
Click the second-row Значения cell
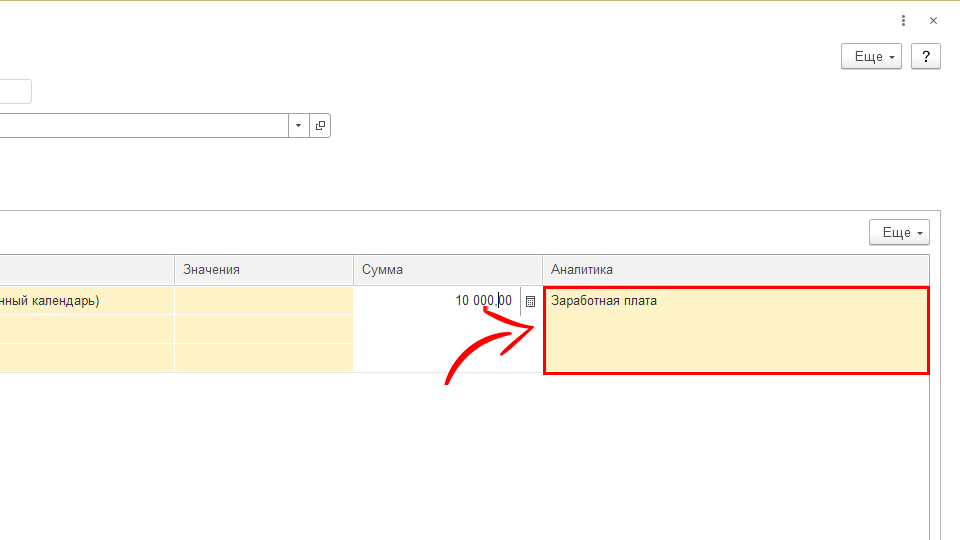[x=263, y=329]
